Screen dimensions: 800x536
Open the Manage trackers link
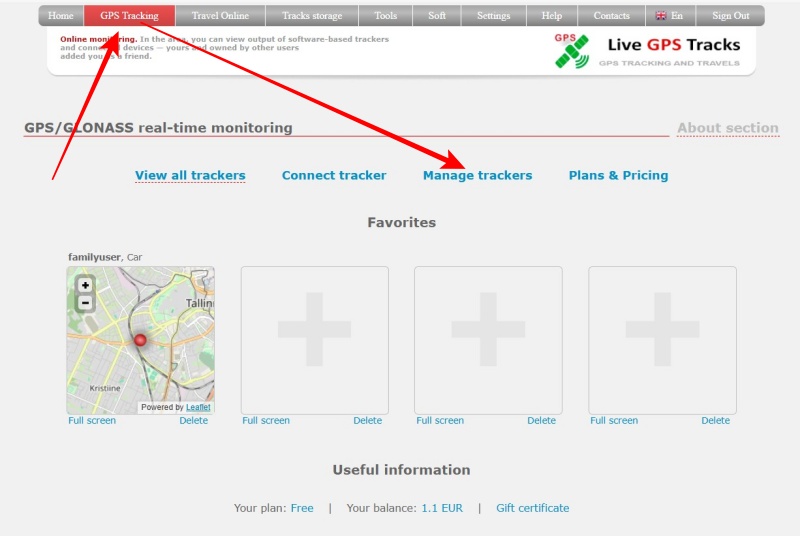(477, 175)
